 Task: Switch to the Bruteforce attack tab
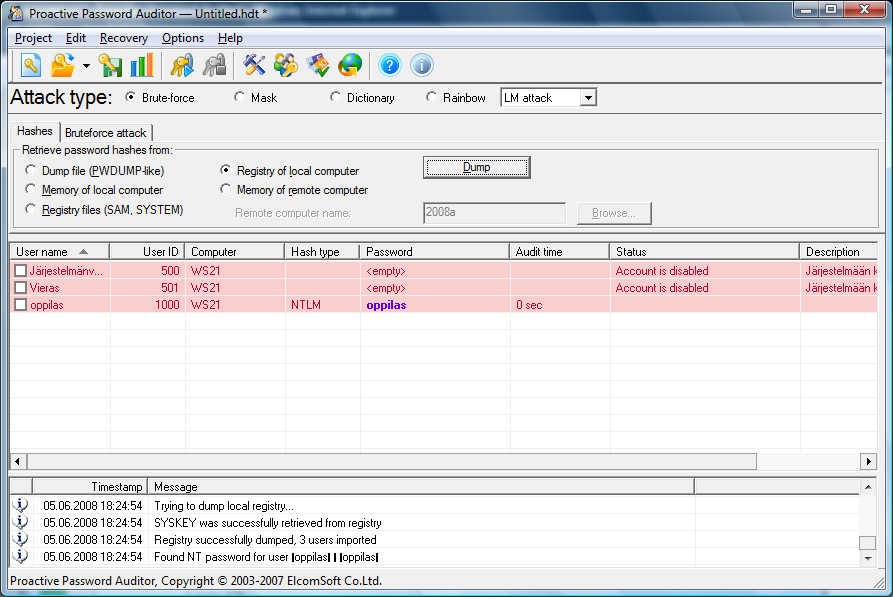[x=105, y=133]
